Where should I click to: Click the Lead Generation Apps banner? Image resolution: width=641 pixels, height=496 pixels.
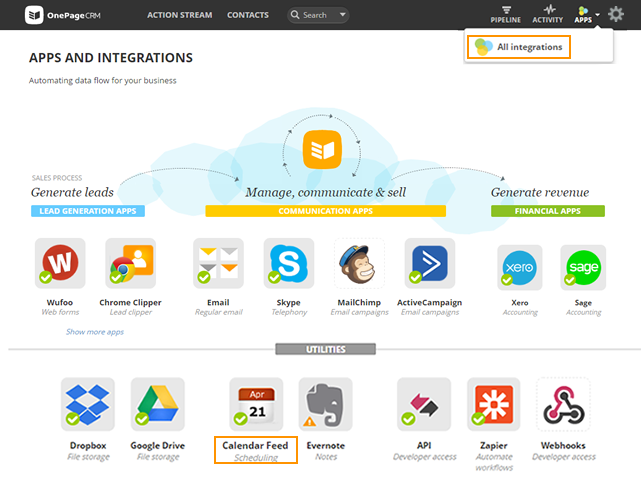point(88,211)
